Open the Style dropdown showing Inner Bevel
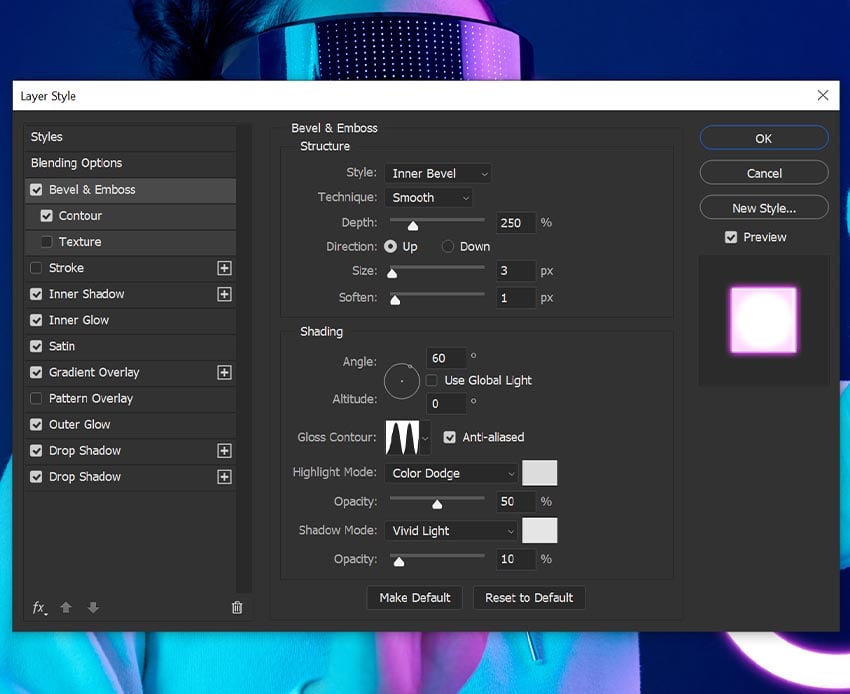 click(438, 174)
